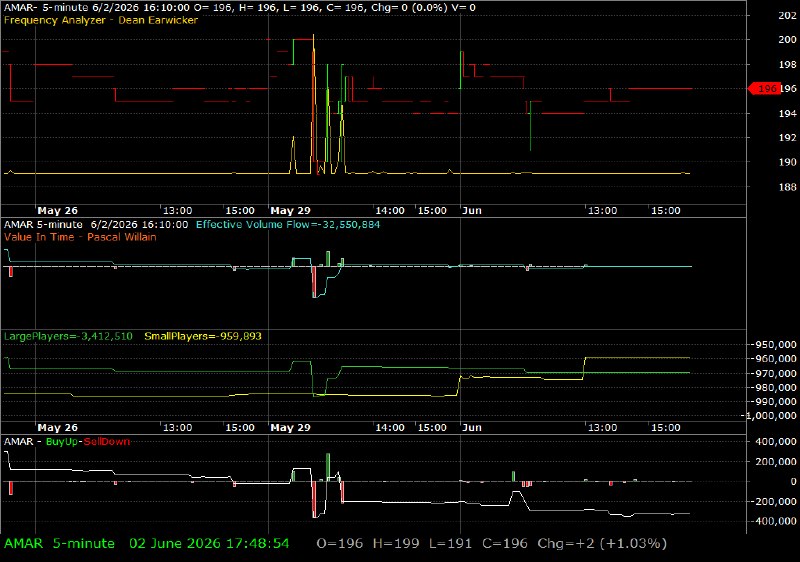Click the -400,000 axis label in BuyUp panel
800x562 pixels.
[774, 521]
